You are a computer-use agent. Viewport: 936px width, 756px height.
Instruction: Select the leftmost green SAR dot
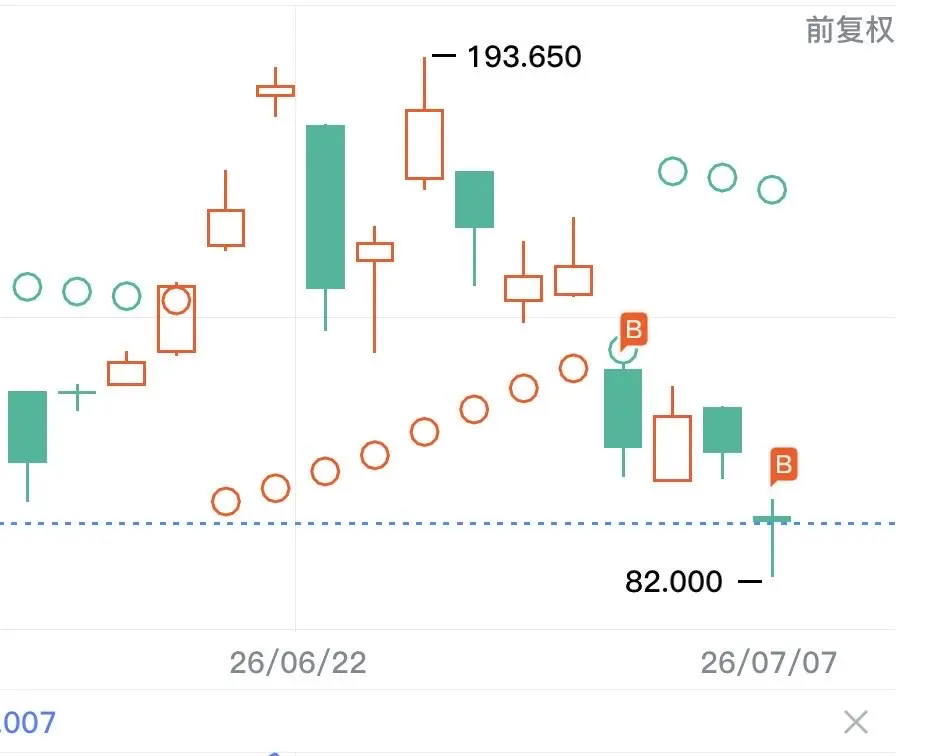tap(27, 287)
